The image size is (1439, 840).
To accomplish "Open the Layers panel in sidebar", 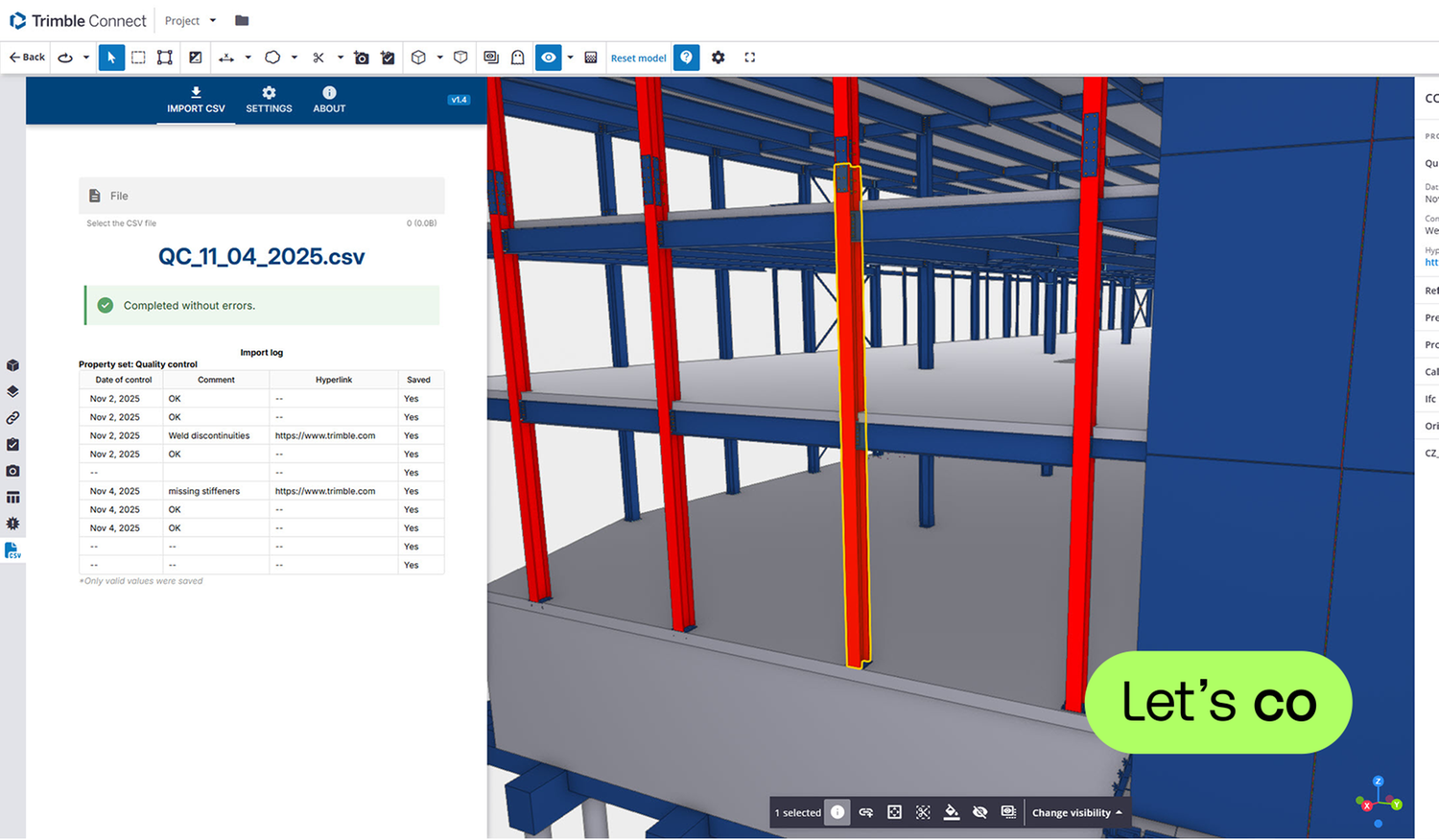I will pos(12,391).
